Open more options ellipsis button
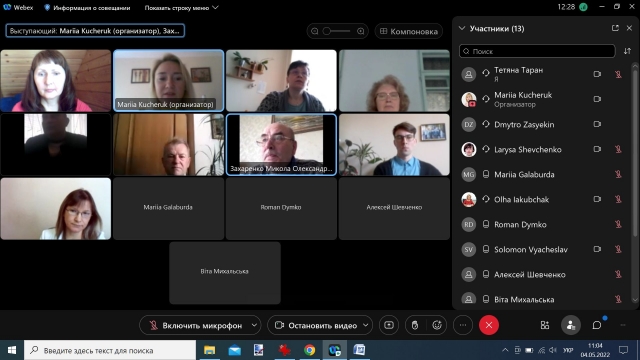This screenshot has width=640, height=360. pos(463,325)
